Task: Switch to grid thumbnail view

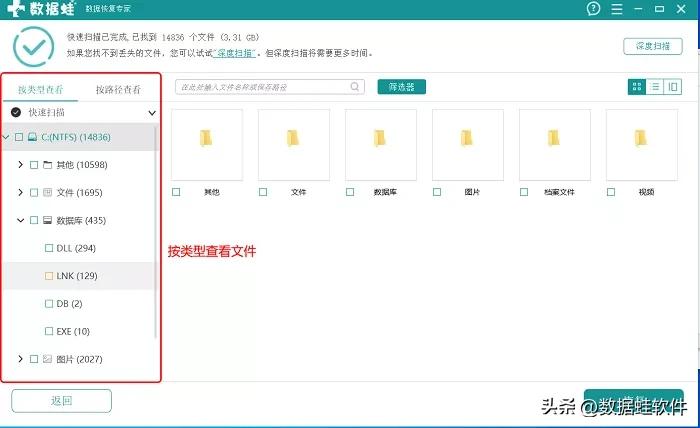Action: (637, 87)
